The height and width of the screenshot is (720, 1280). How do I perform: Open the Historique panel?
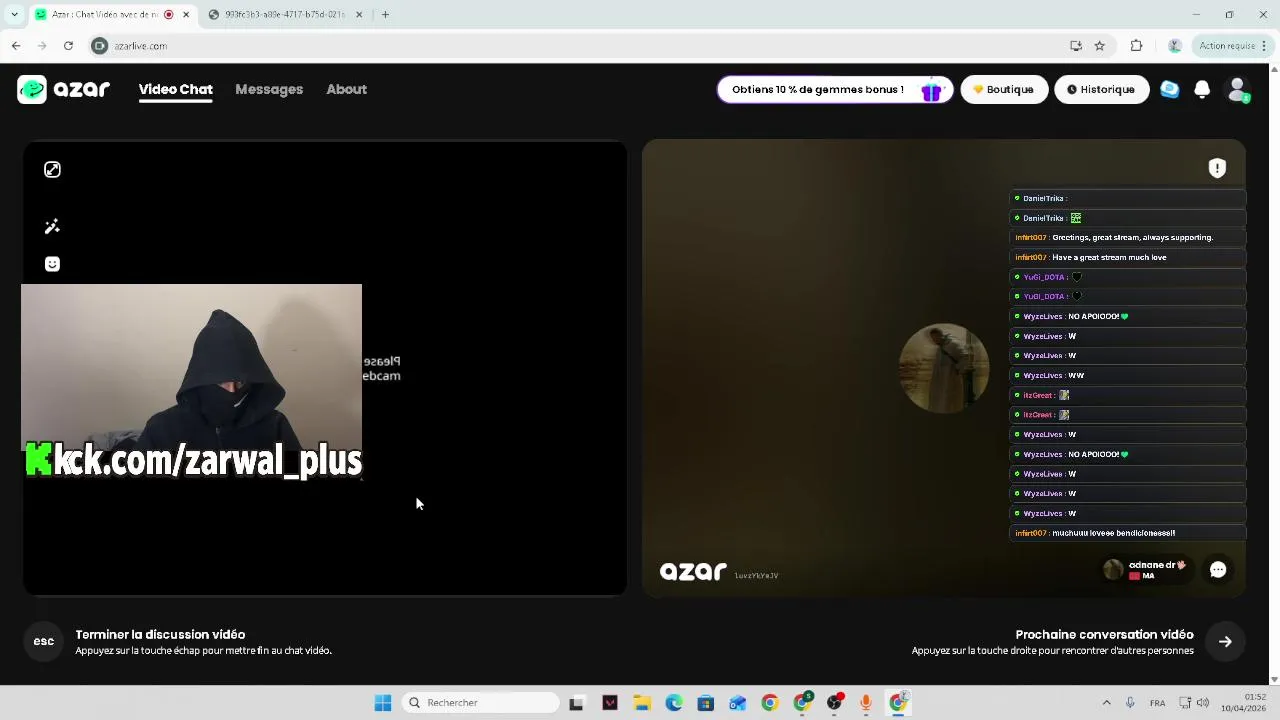(1101, 89)
